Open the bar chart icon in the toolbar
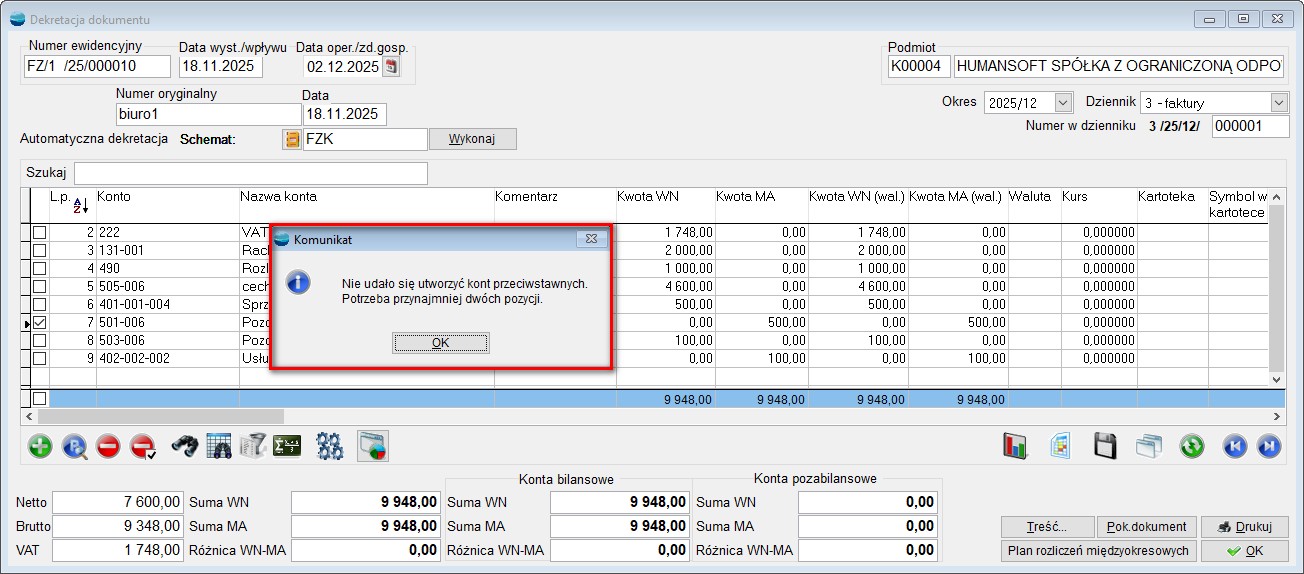 (1015, 447)
